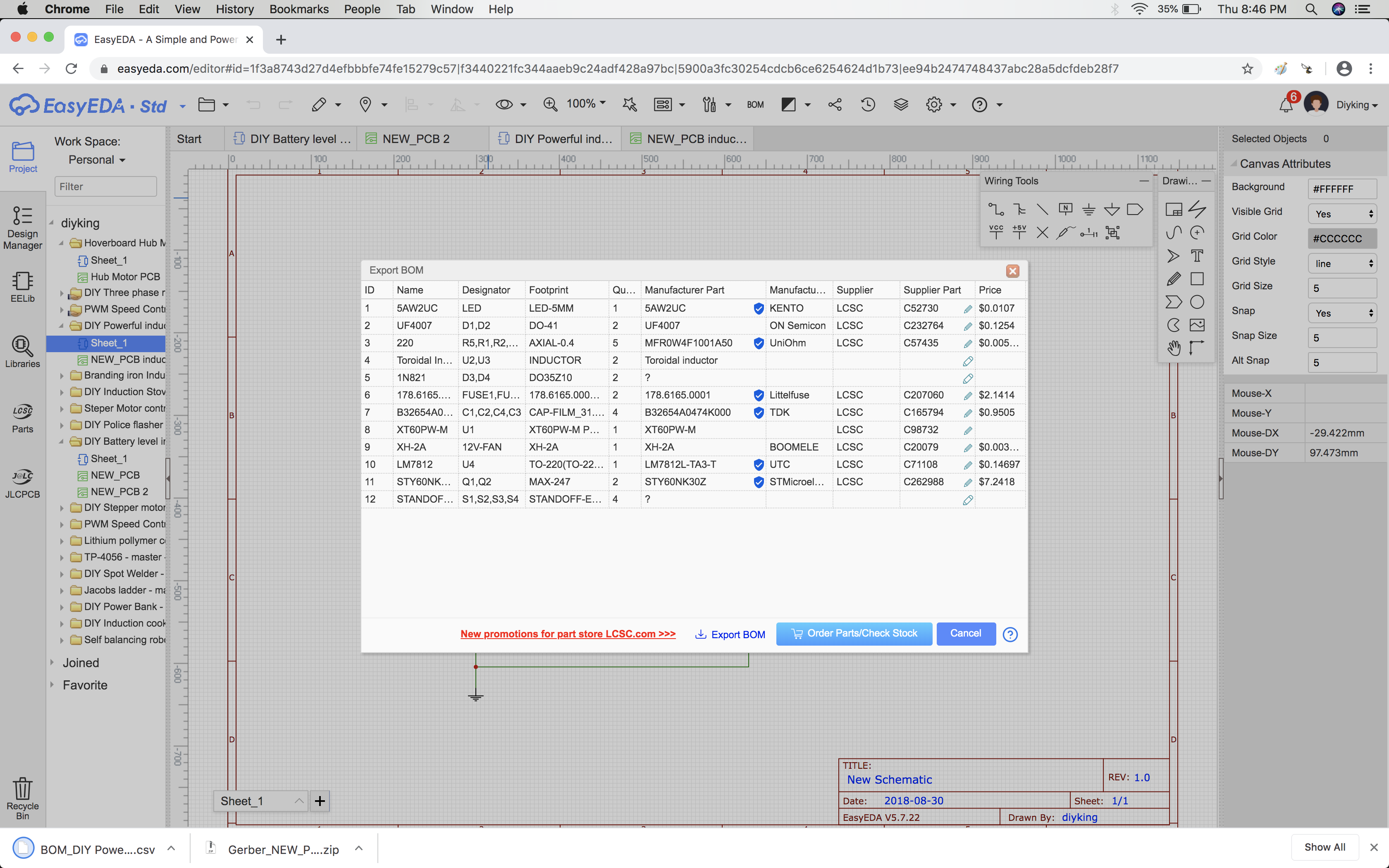Open JLCPCB panel in sidebar
This screenshot has width=1389, height=868.
pos(22,483)
